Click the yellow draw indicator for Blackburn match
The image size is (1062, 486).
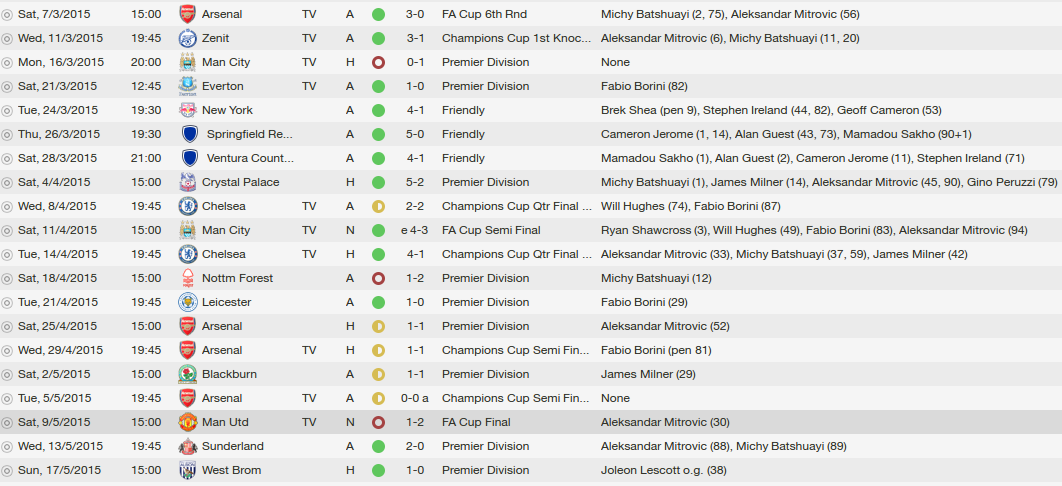379,374
